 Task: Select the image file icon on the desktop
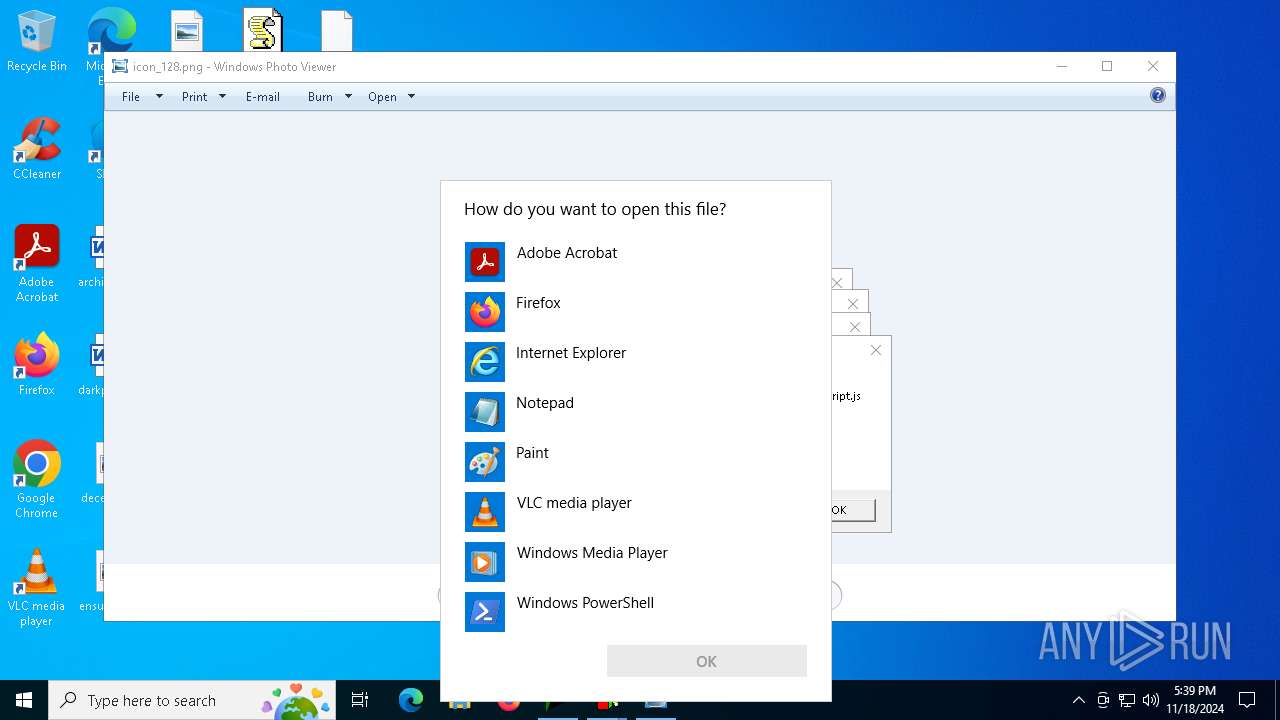(187, 31)
